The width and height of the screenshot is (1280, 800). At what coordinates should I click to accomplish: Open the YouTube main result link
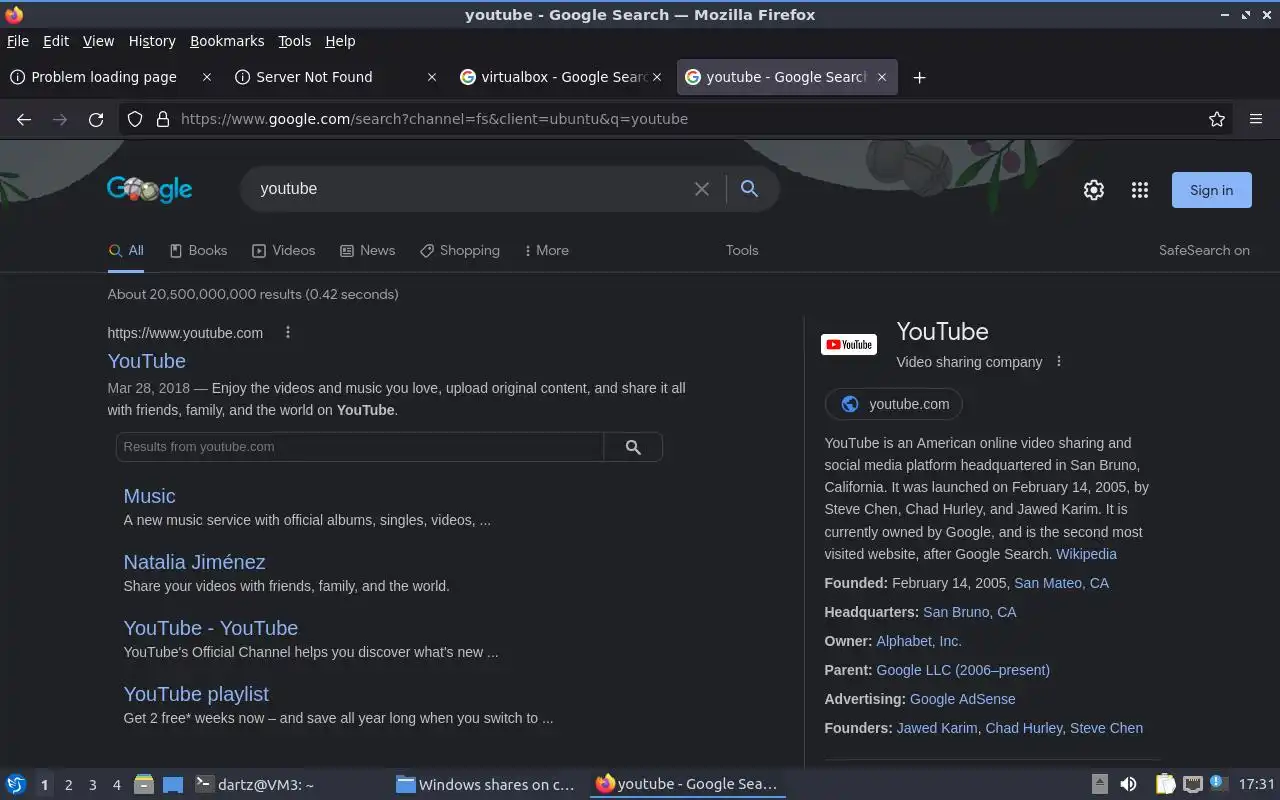click(146, 361)
